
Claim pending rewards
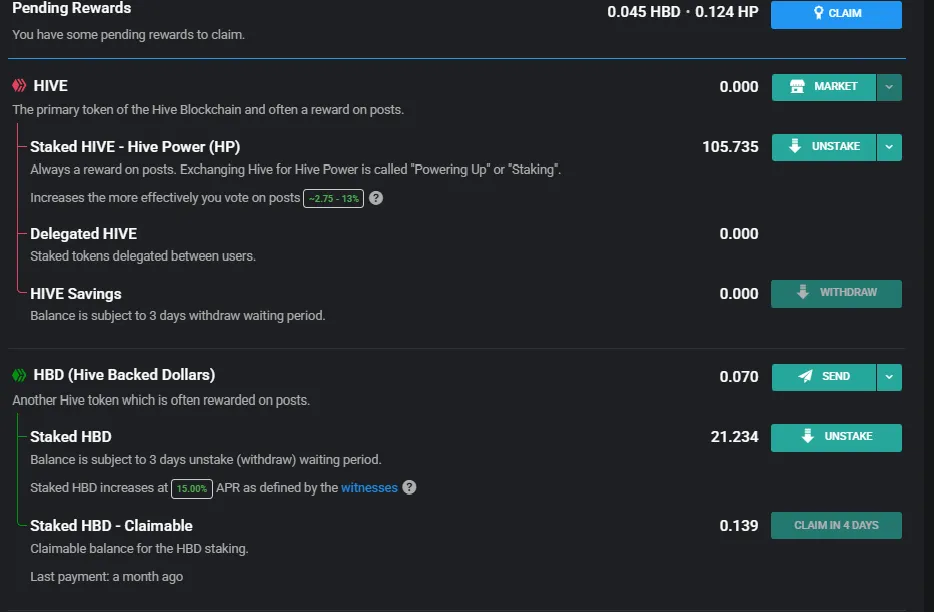pyautogui.click(x=836, y=14)
